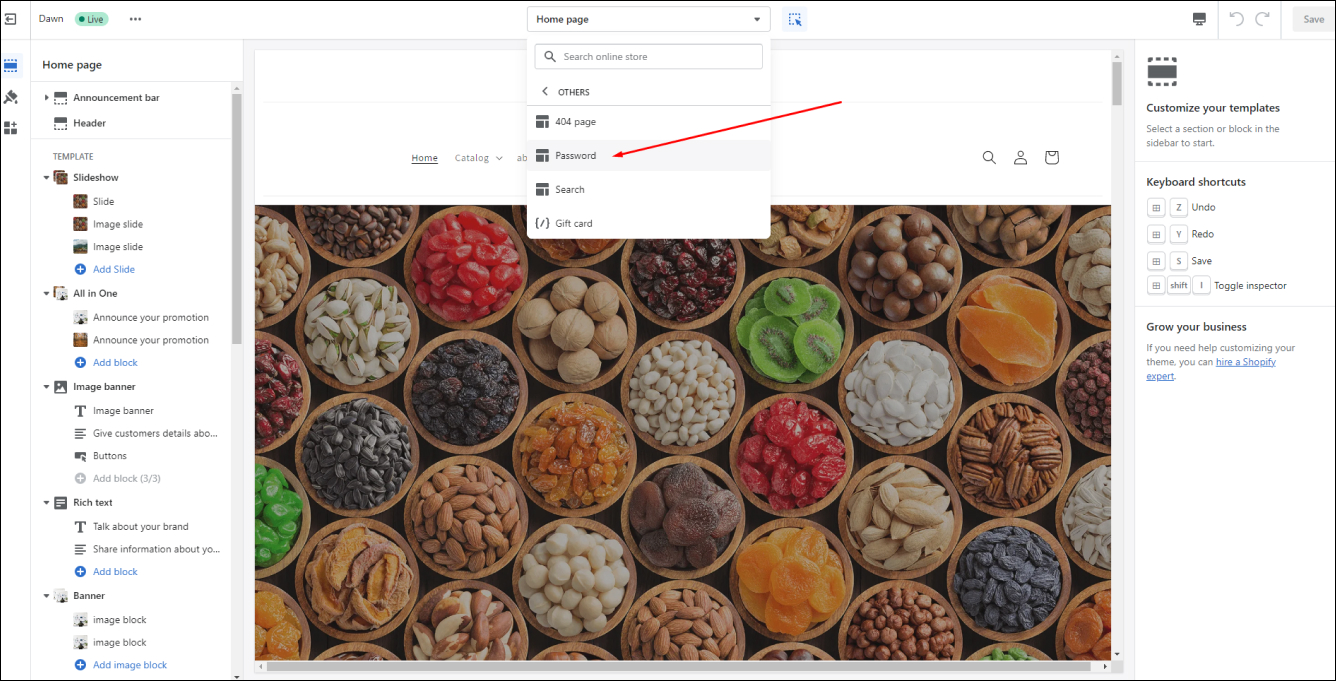
Task: Open the Theme settings paintbrush icon
Action: pos(11,97)
